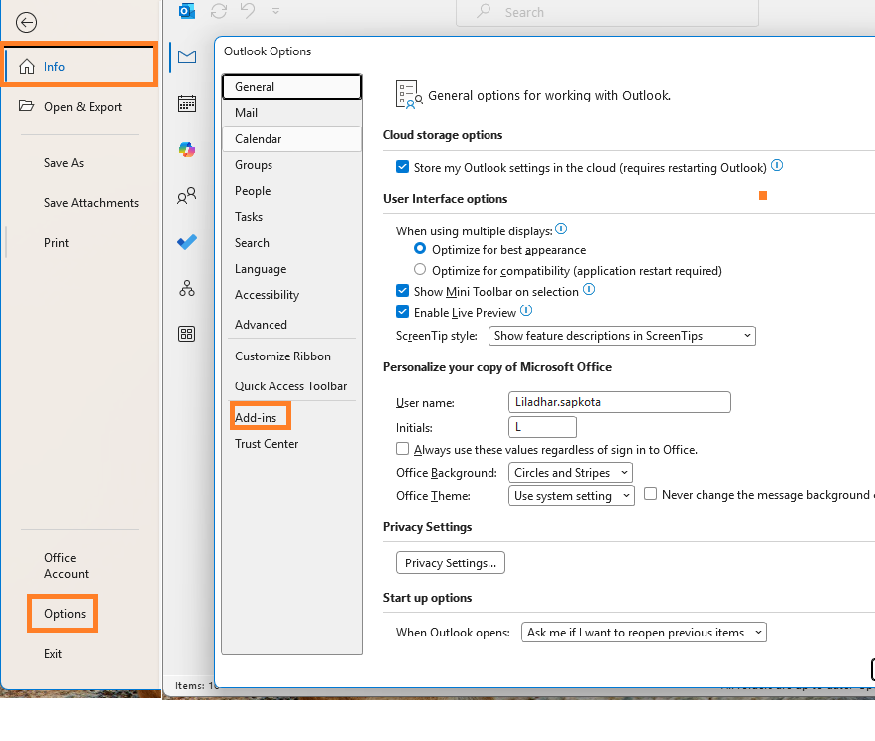
Task: Open the Org Explorer icon in navigation bar
Action: (x=187, y=288)
